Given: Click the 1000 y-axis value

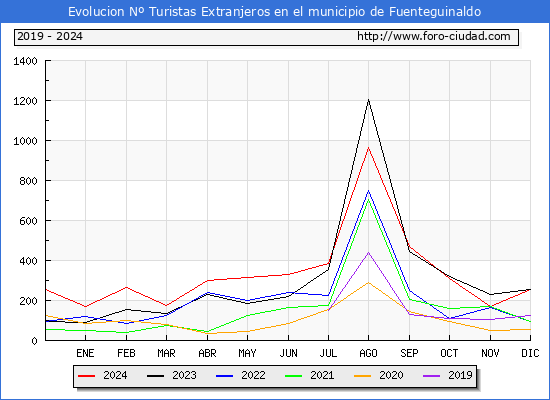Looking at the screenshot, I should coord(25,141).
